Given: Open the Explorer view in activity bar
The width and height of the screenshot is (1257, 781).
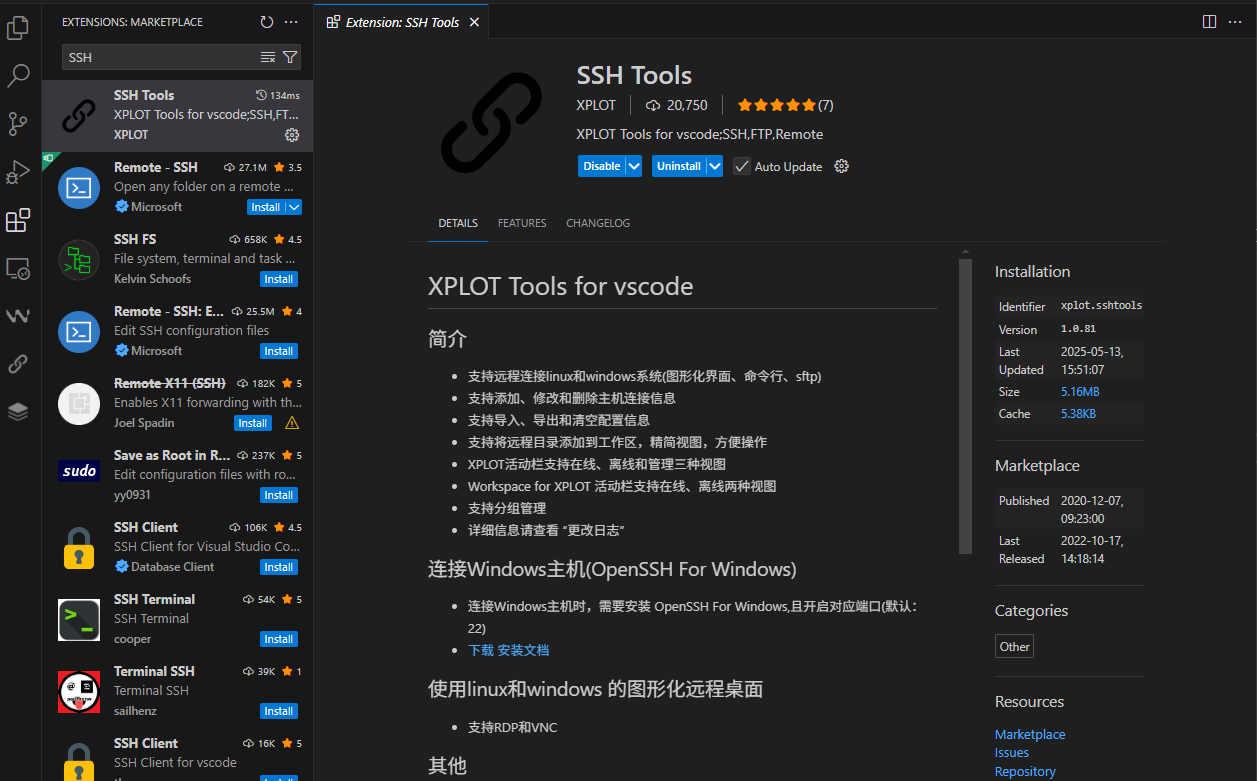Looking at the screenshot, I should tap(18, 28).
